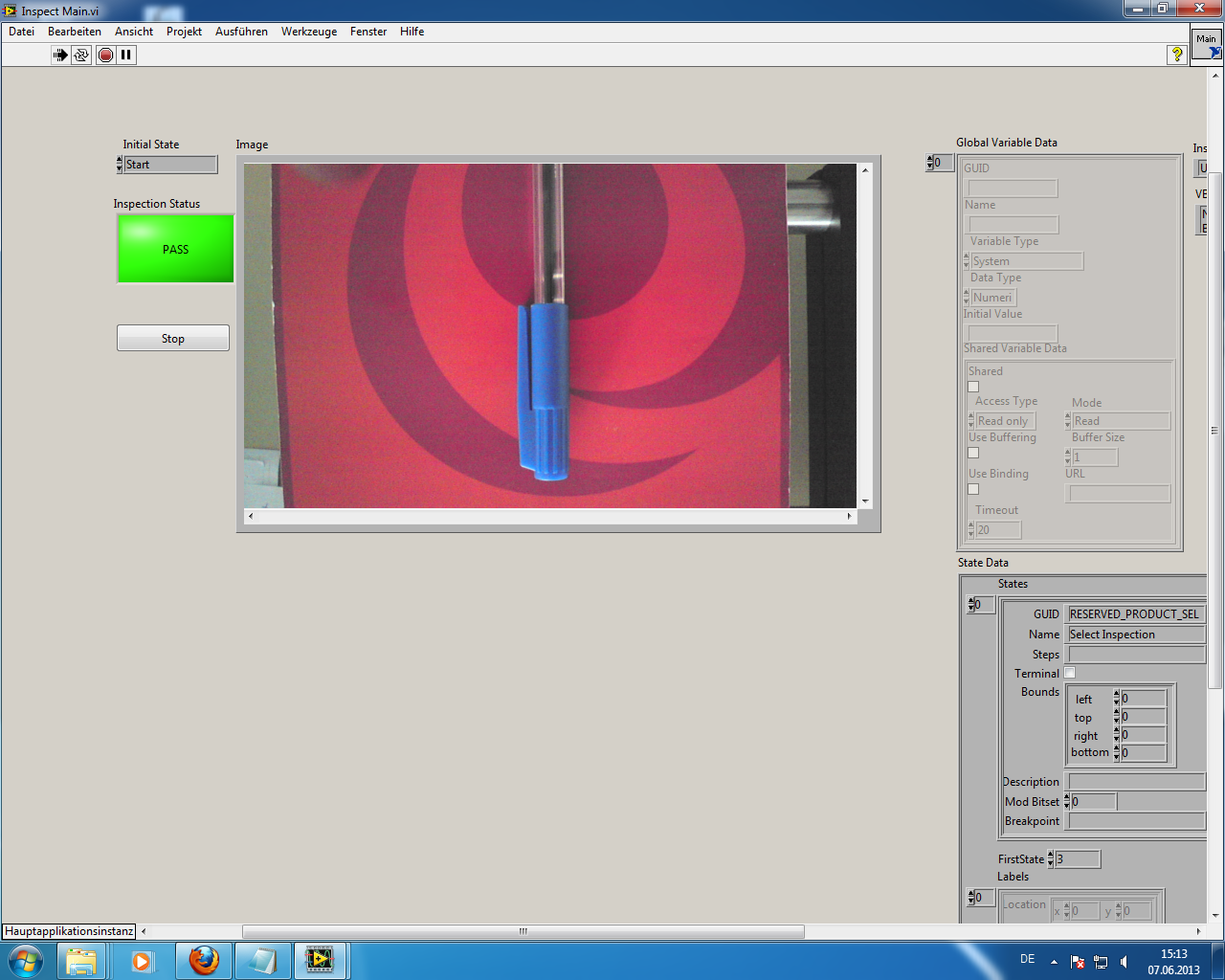The height and width of the screenshot is (980, 1225).
Task: Click the Mod Bitset numeric field
Action: (1093, 802)
